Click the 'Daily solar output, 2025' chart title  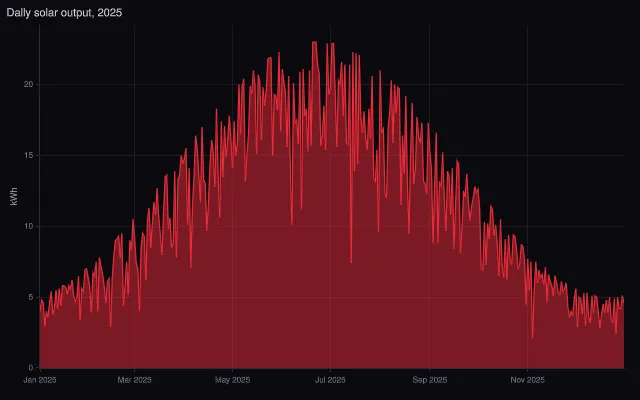click(64, 13)
